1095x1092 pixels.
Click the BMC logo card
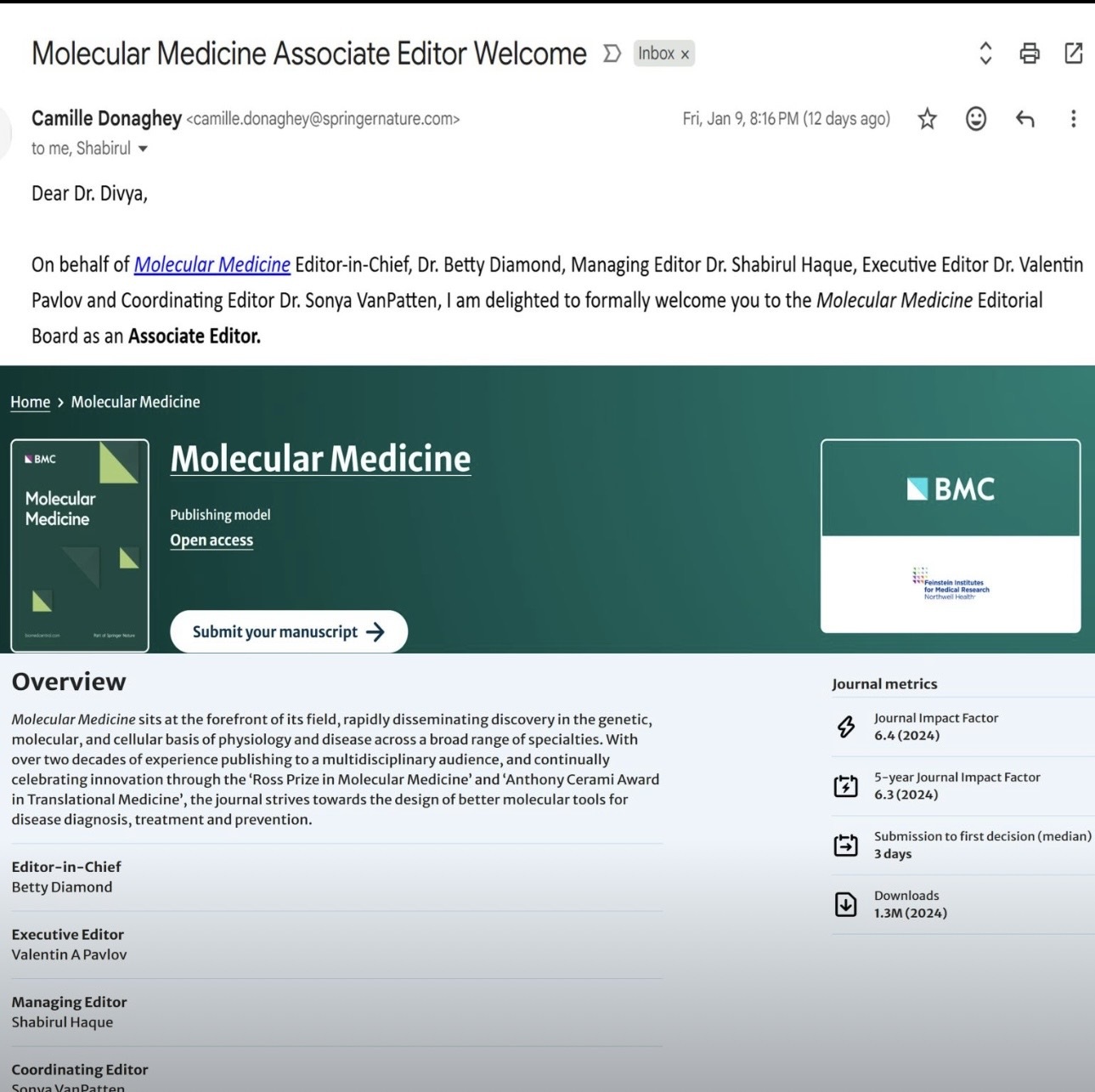coord(950,489)
